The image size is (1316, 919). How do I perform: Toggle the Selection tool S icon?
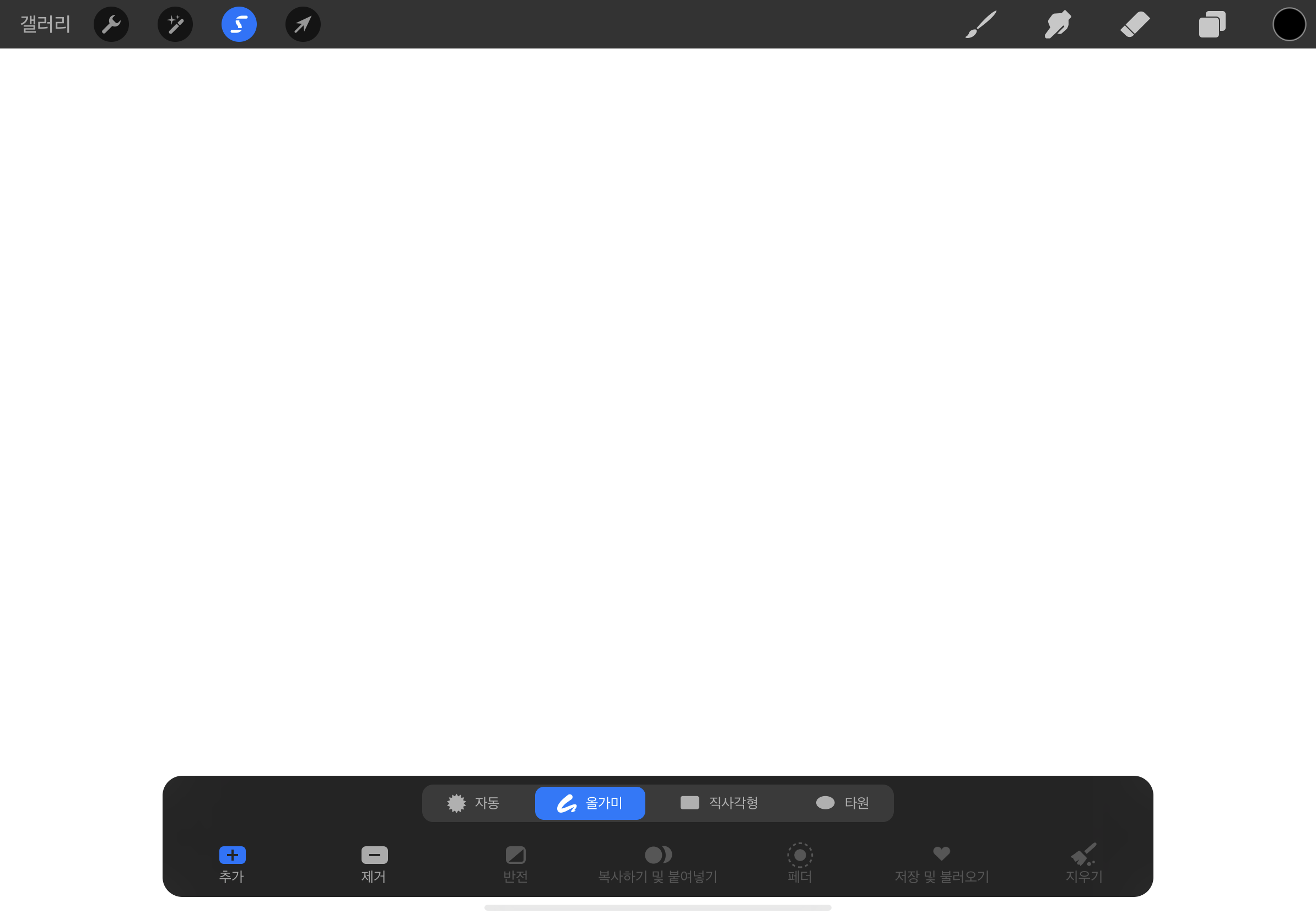click(239, 25)
